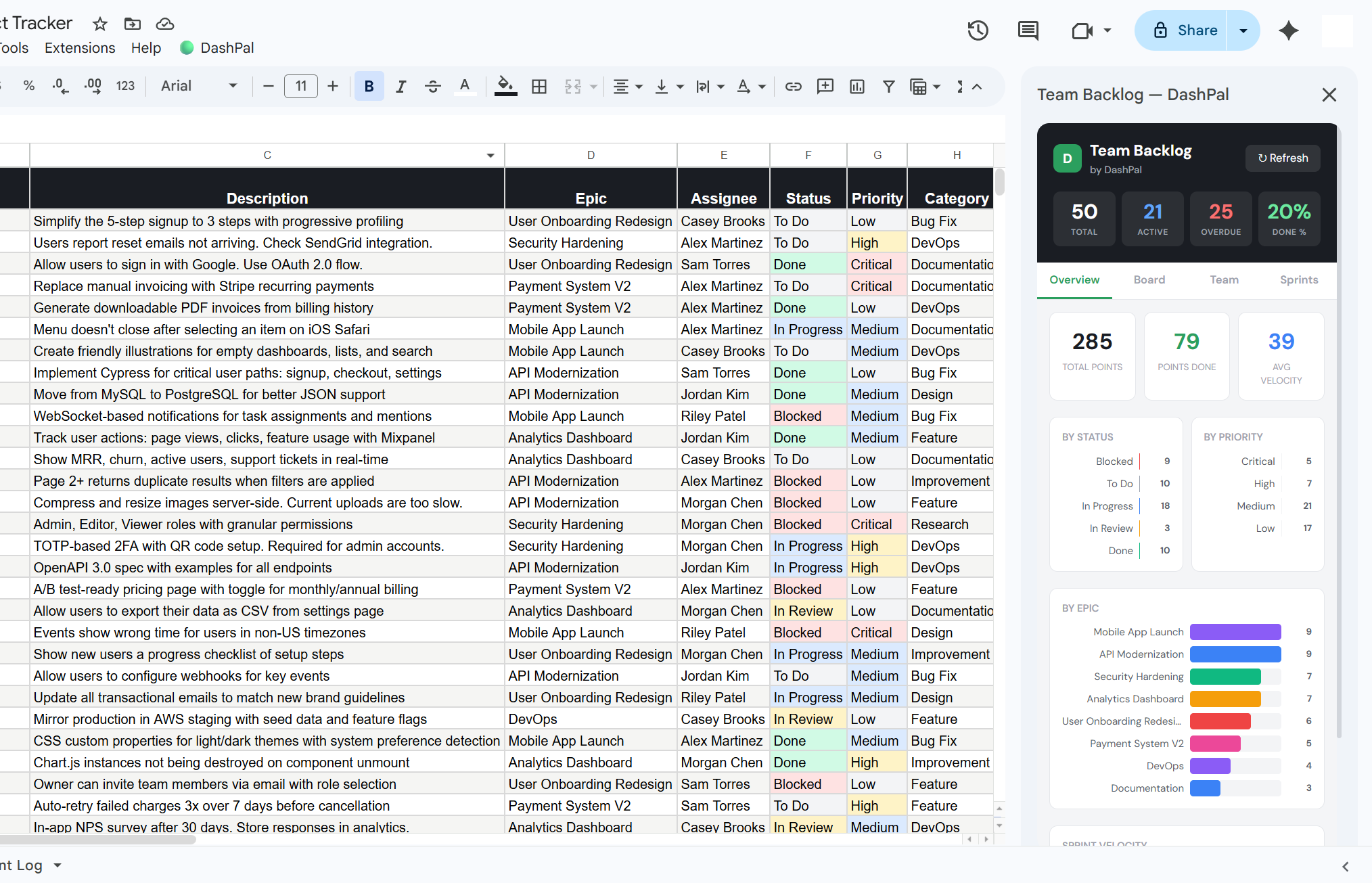The width and height of the screenshot is (1372, 883).
Task: Click the create filter funnel icon
Action: 889,86
